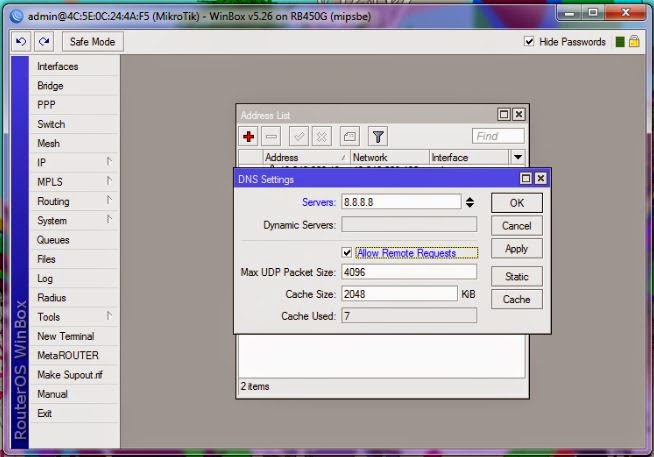654x457 pixels.
Task: Open the Switch menu
Action: (74, 124)
